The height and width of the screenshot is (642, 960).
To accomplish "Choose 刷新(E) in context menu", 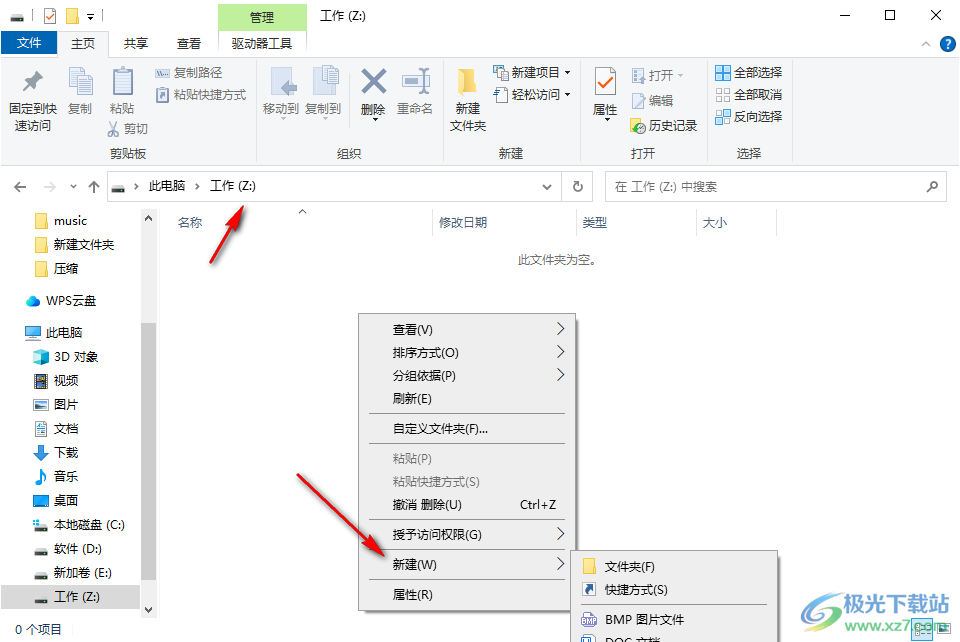I will point(467,399).
